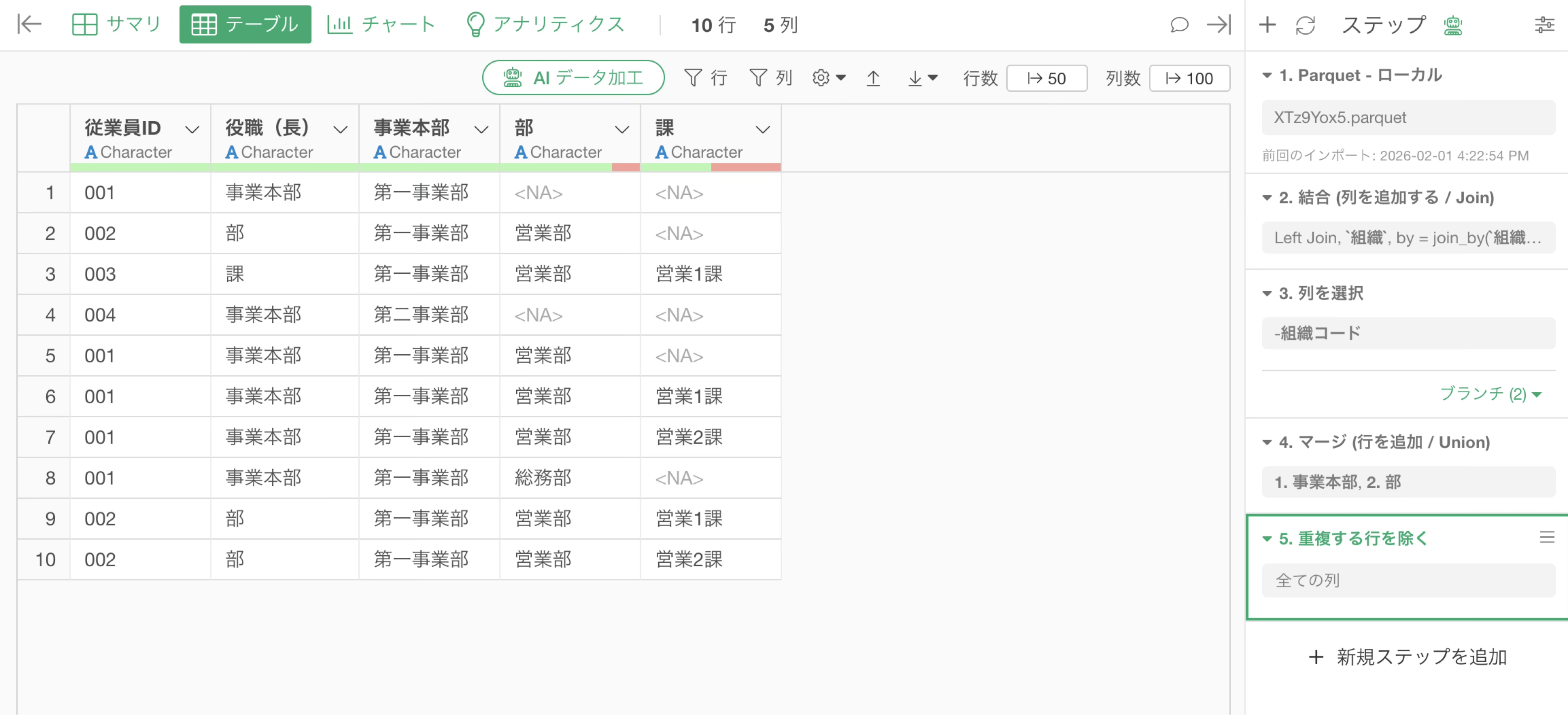Screen dimensions: 1568x715
Task: Click the AI データ加工 button
Action: click(573, 77)
